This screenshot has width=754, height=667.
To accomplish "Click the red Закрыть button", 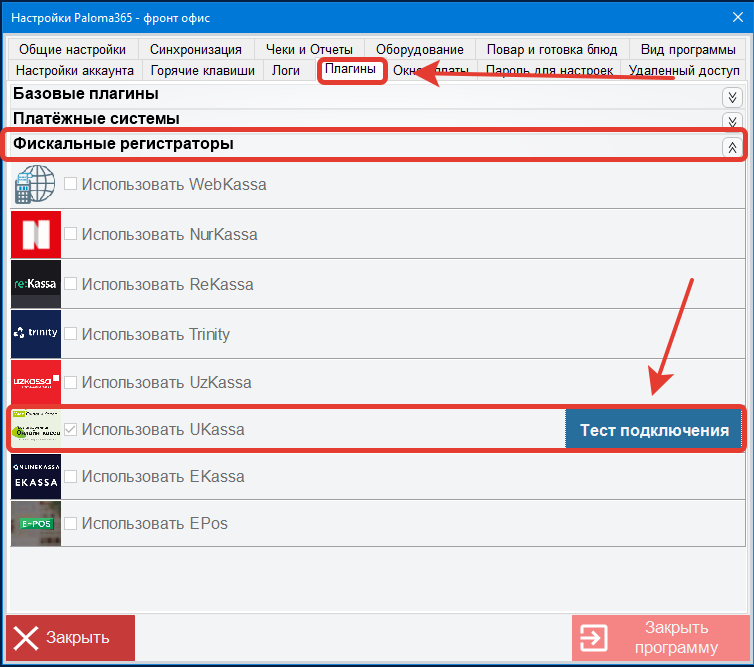I will coord(70,637).
